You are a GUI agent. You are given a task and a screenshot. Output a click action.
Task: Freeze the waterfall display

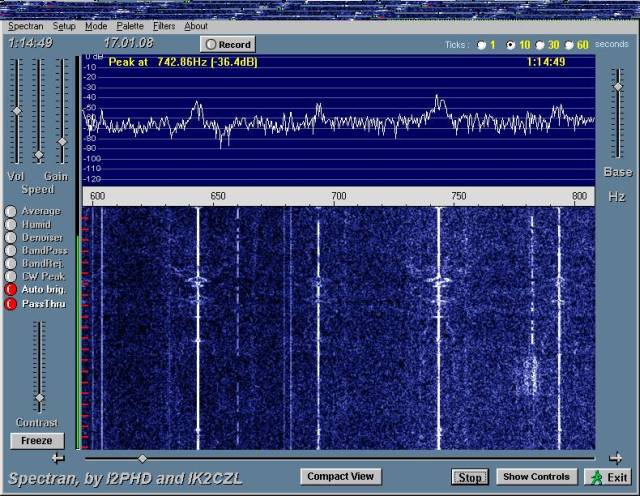(37, 441)
